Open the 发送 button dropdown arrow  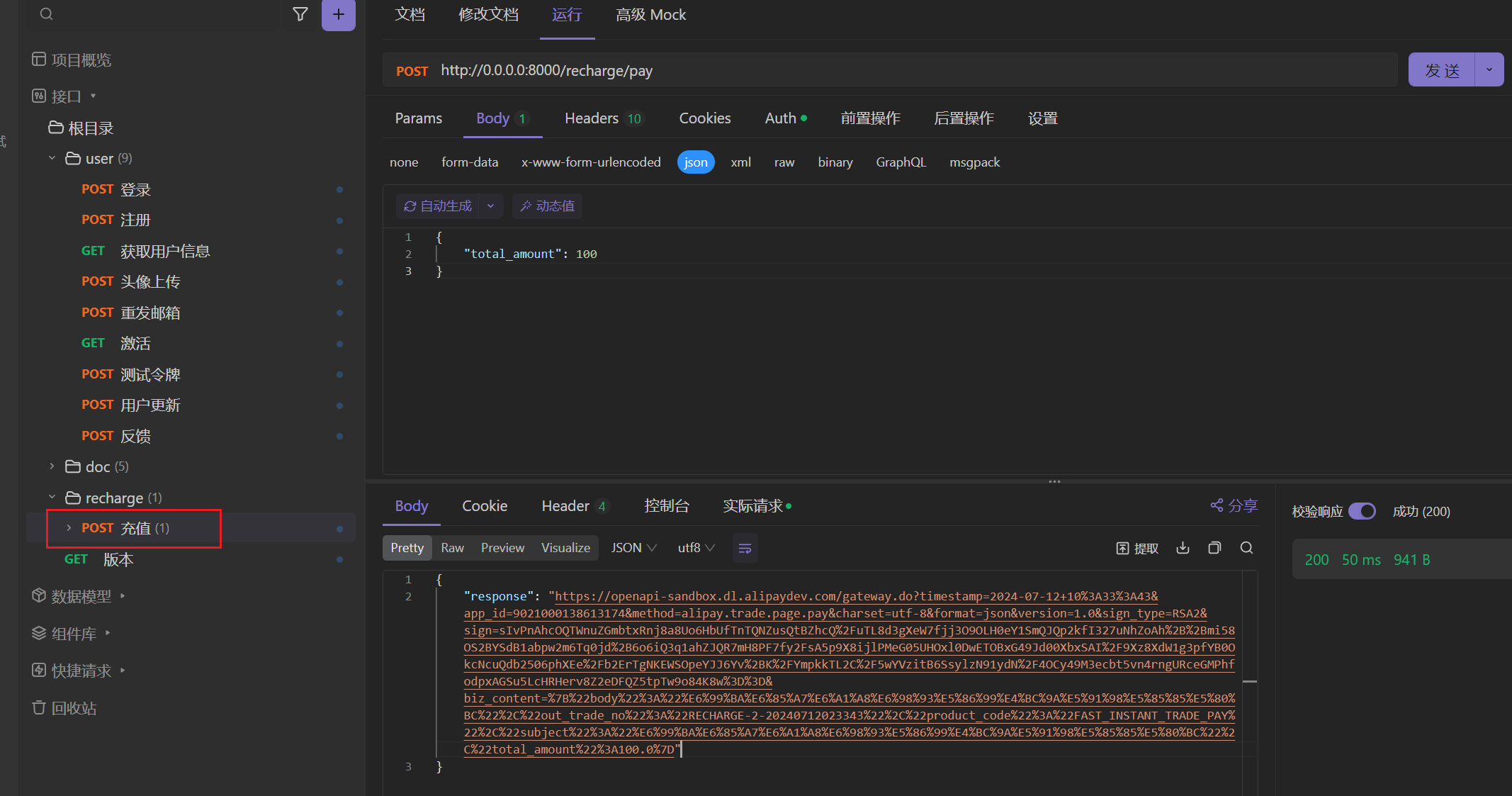tap(1489, 69)
